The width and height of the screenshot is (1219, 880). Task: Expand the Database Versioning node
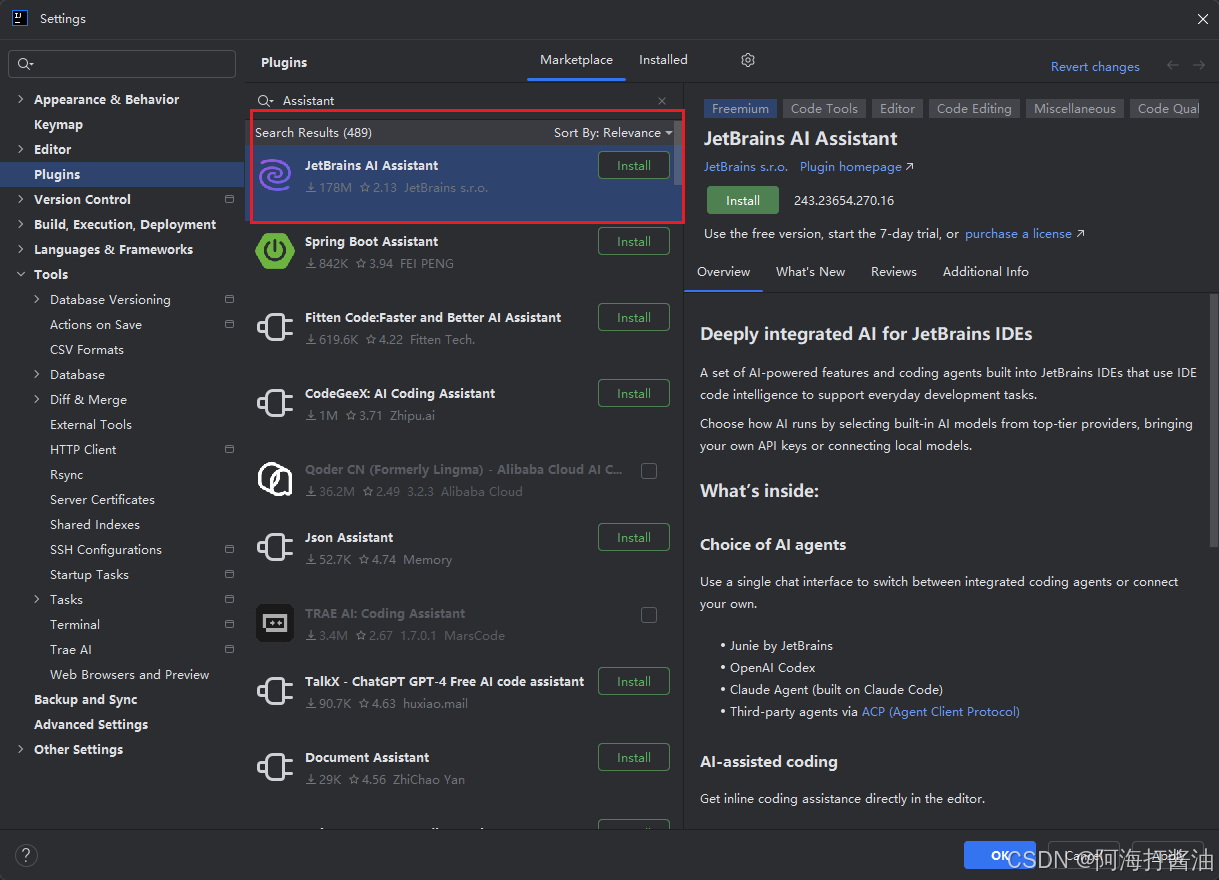pos(37,300)
